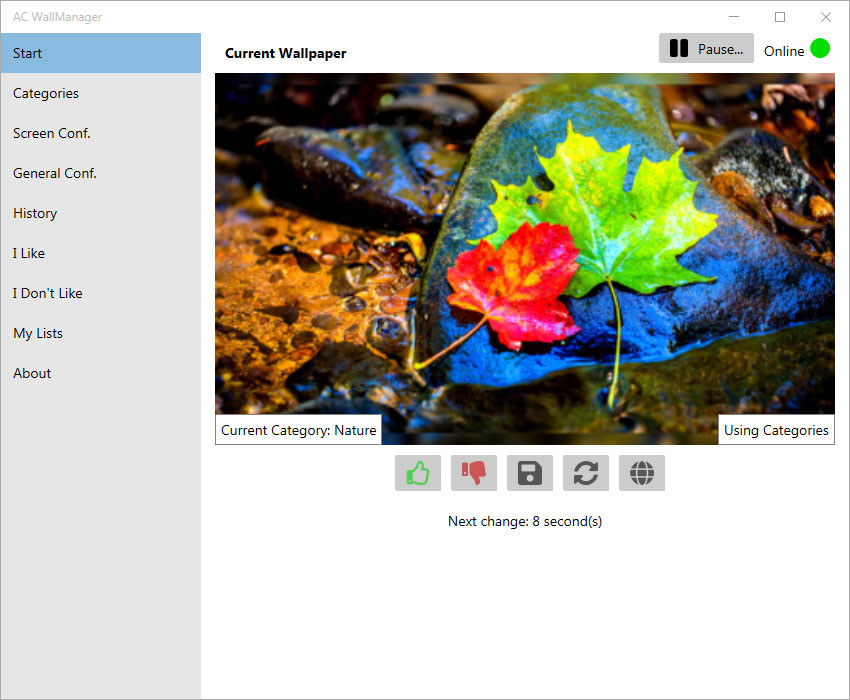Close the AC WallManager window
This screenshot has width=850, height=700.
tap(826, 17)
